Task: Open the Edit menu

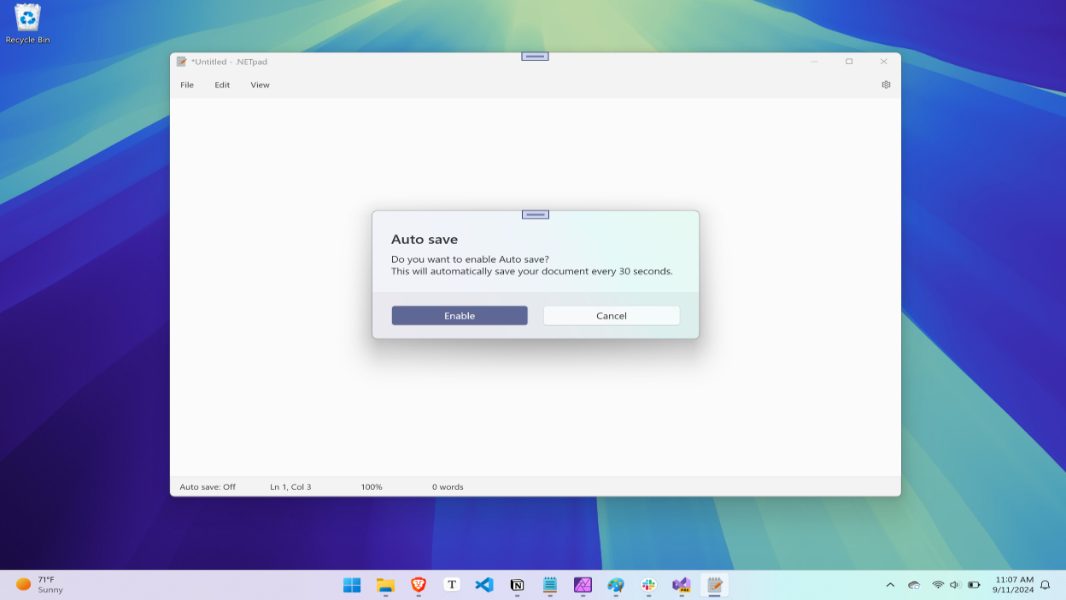Action: coord(221,85)
